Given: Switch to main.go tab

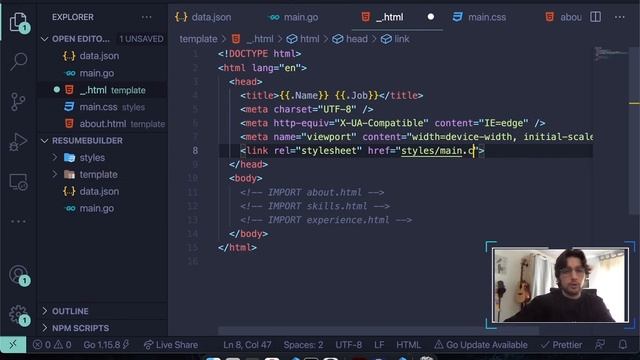Looking at the screenshot, I should point(294,17).
